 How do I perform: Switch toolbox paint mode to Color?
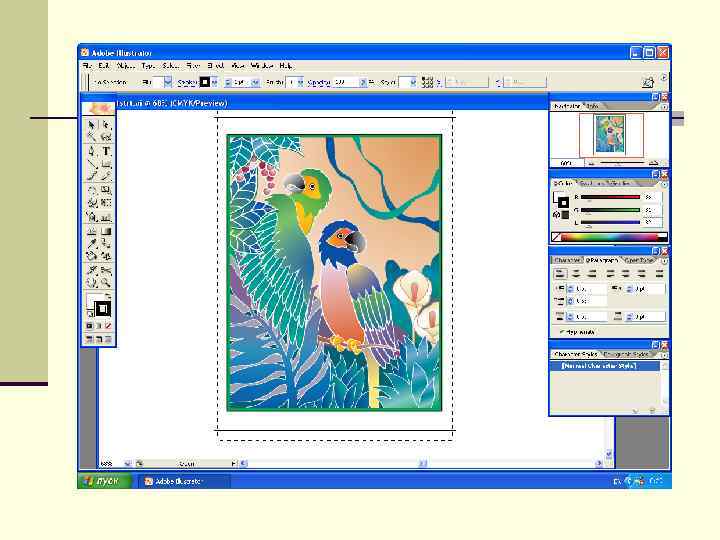click(x=90, y=326)
